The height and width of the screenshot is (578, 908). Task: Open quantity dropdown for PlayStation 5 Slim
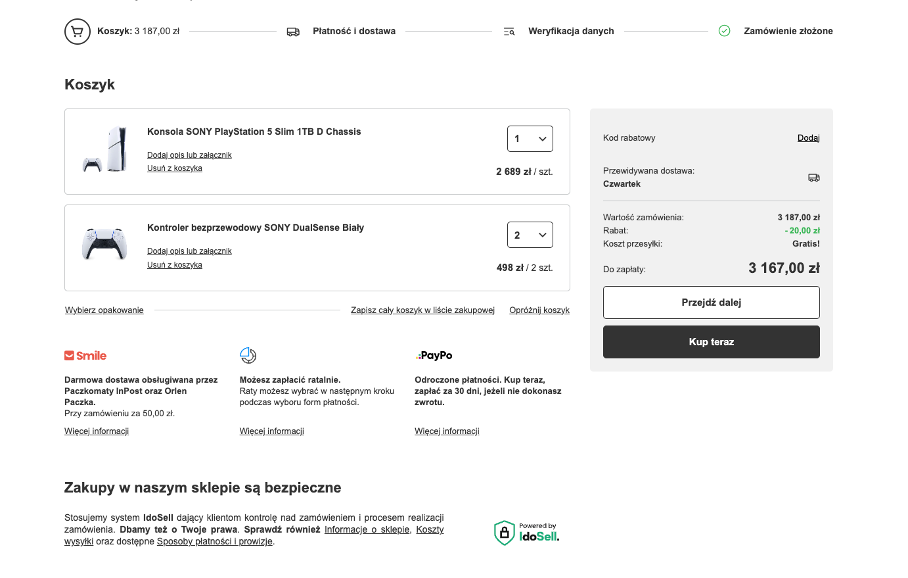[x=530, y=139]
